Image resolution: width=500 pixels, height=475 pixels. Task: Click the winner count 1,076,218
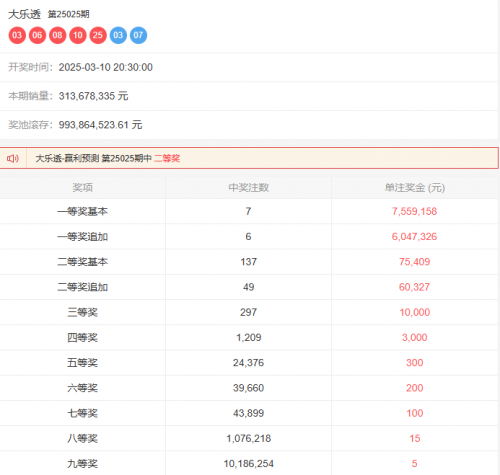click(x=249, y=438)
